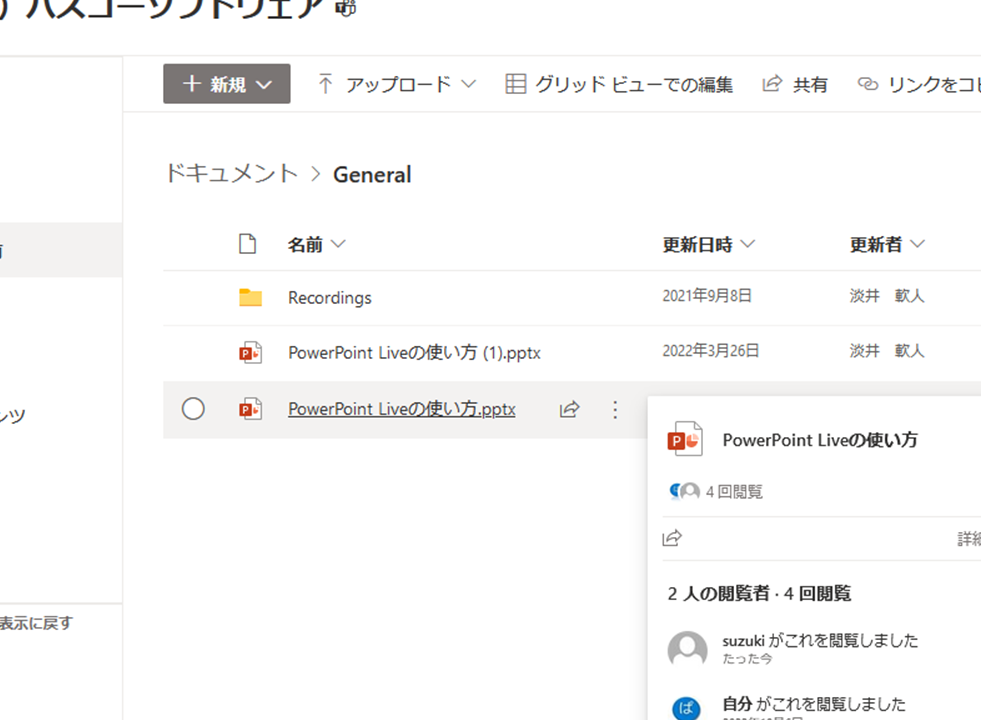The height and width of the screenshot is (720, 981).
Task: Click 共有 in the command bar
Action: coord(796,85)
